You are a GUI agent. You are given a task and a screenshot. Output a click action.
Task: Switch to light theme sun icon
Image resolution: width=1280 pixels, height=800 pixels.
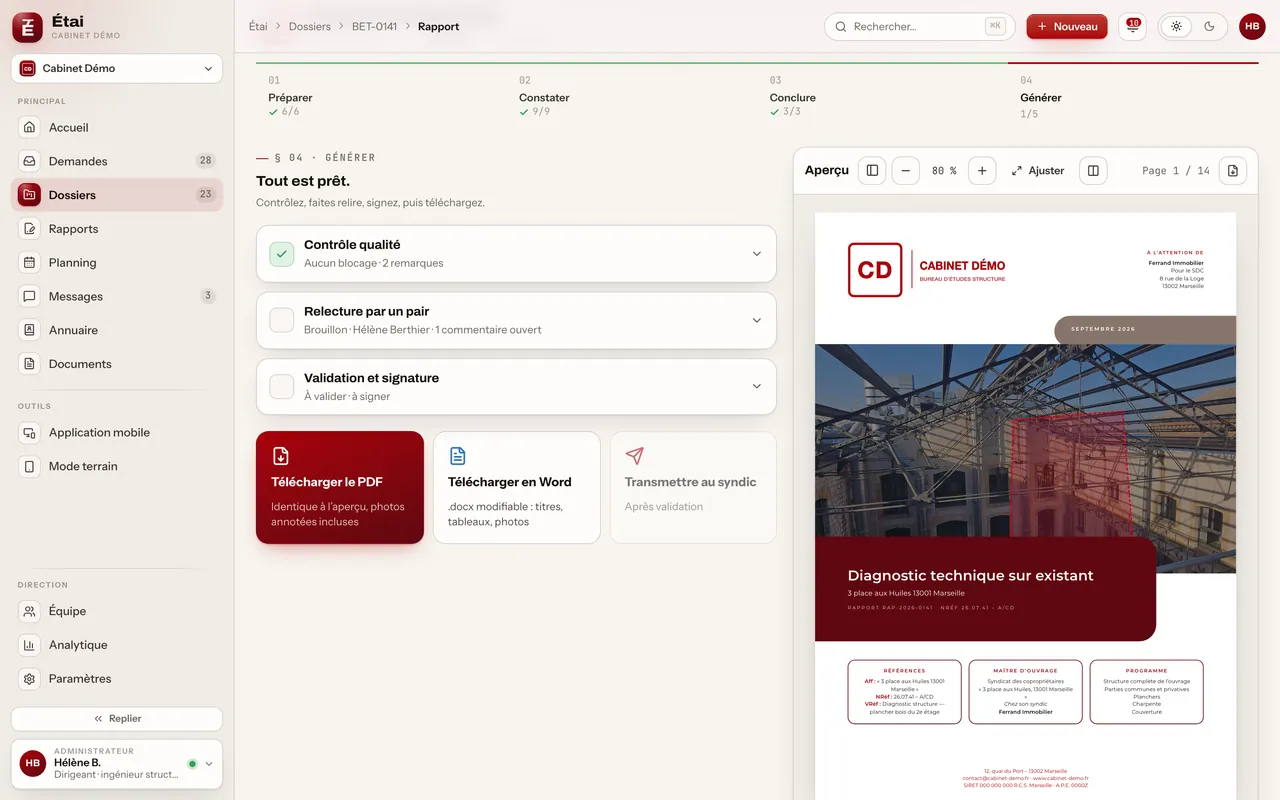[1176, 26]
